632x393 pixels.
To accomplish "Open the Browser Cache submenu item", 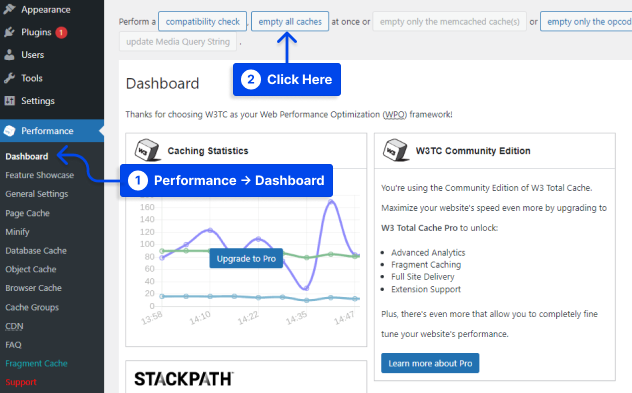I will pyautogui.click(x=33, y=288).
